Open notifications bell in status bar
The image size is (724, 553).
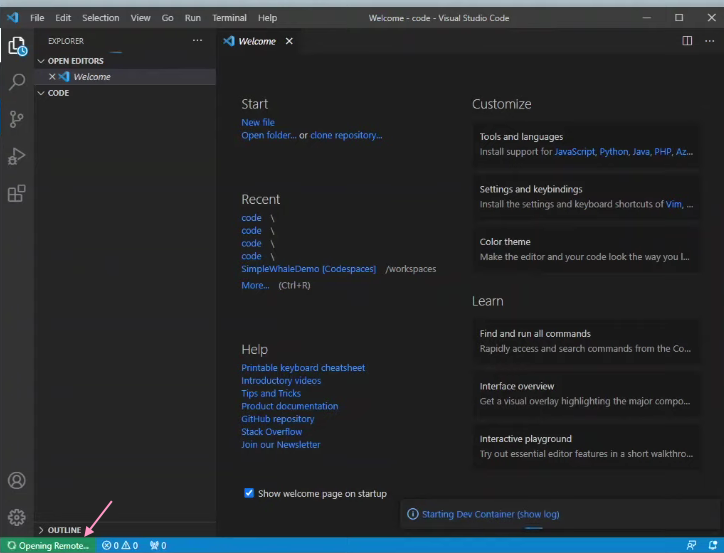point(713,546)
